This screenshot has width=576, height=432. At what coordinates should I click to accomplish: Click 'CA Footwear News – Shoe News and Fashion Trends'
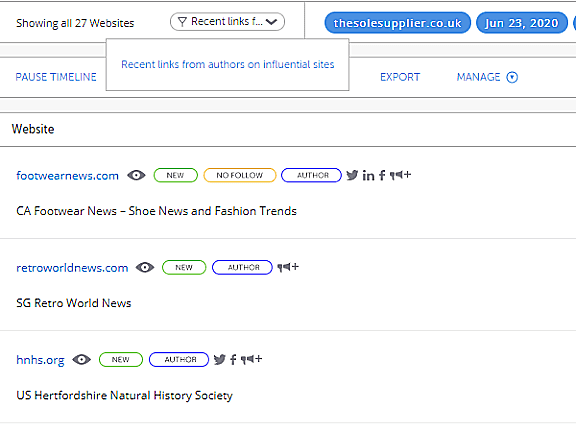tap(156, 211)
